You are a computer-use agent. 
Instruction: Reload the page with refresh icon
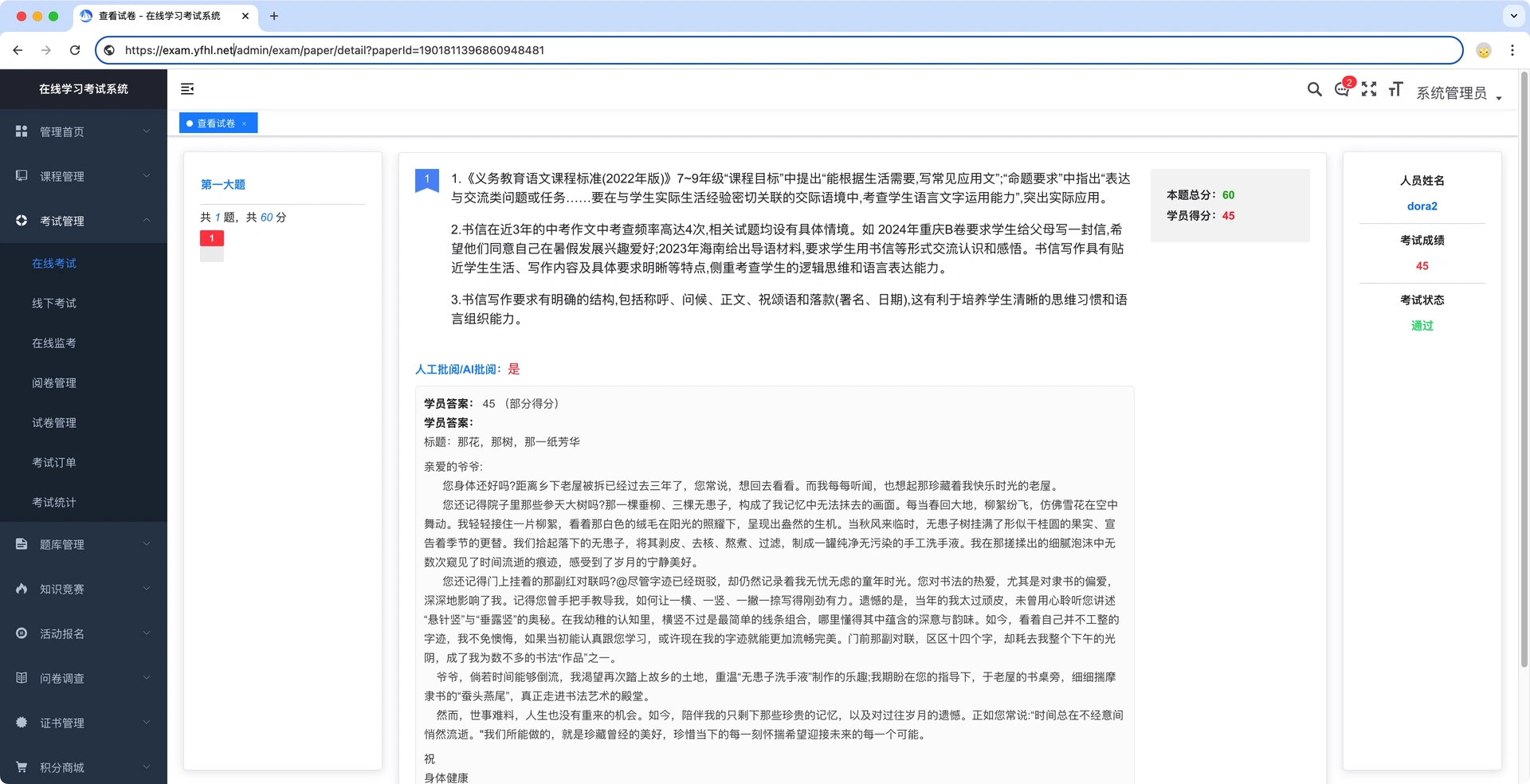[x=75, y=50]
